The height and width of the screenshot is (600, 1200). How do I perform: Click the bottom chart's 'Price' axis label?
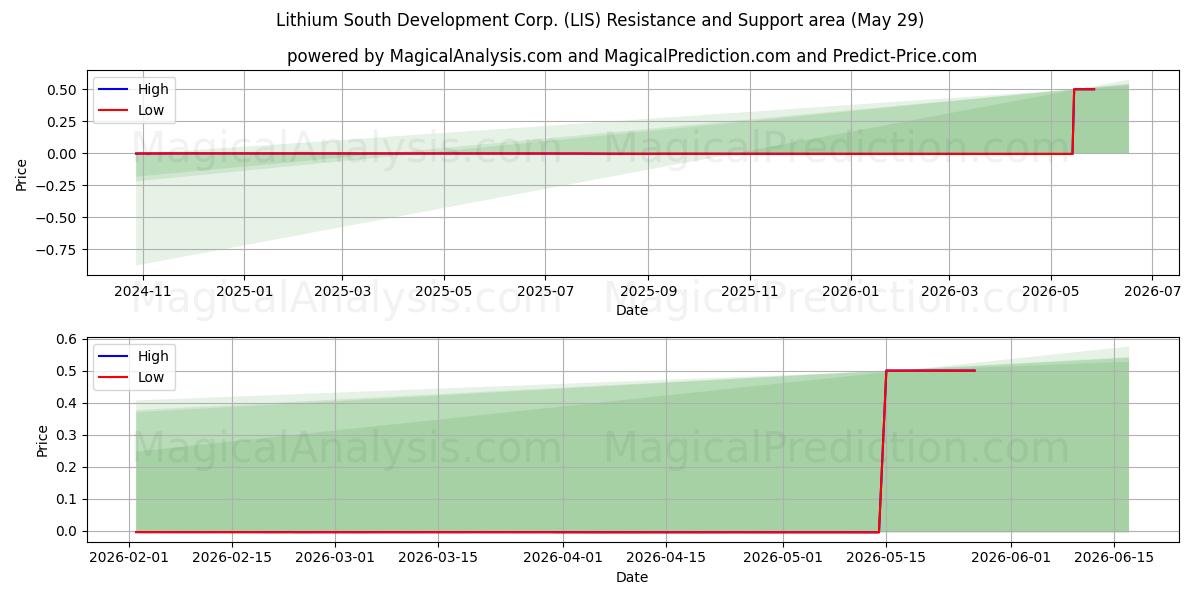[x=43, y=440]
